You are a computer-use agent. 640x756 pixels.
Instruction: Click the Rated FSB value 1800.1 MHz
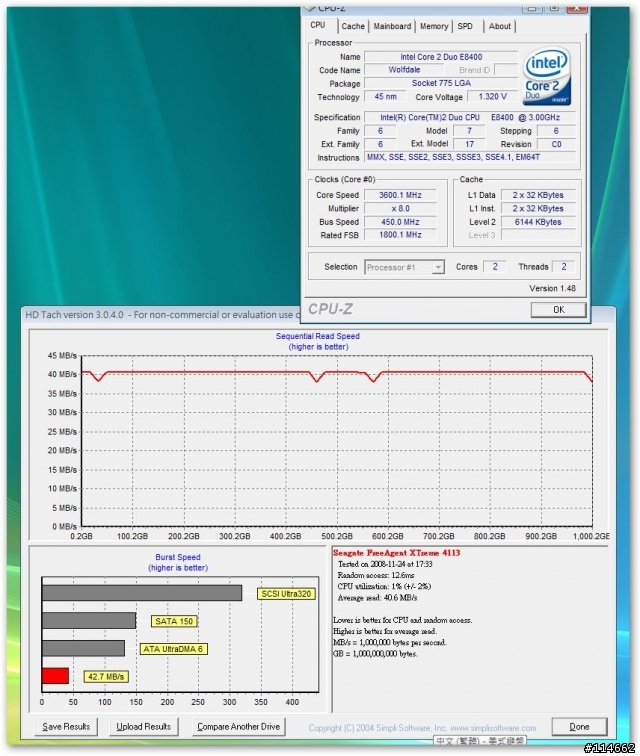coord(400,235)
